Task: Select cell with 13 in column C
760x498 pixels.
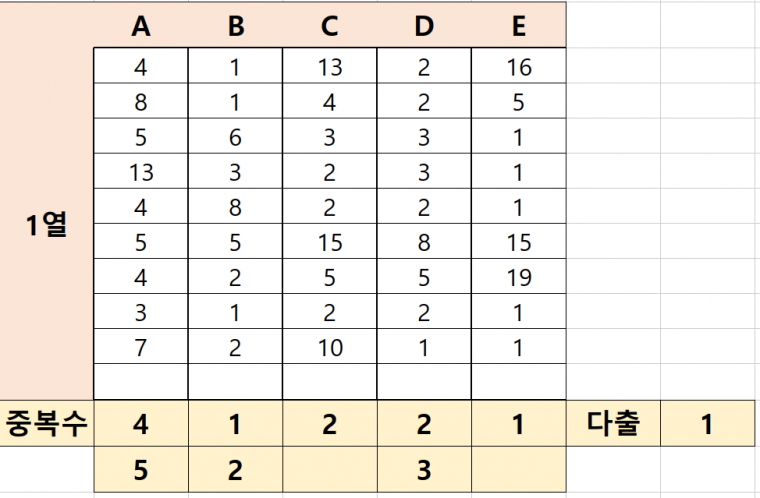Action: (x=330, y=65)
